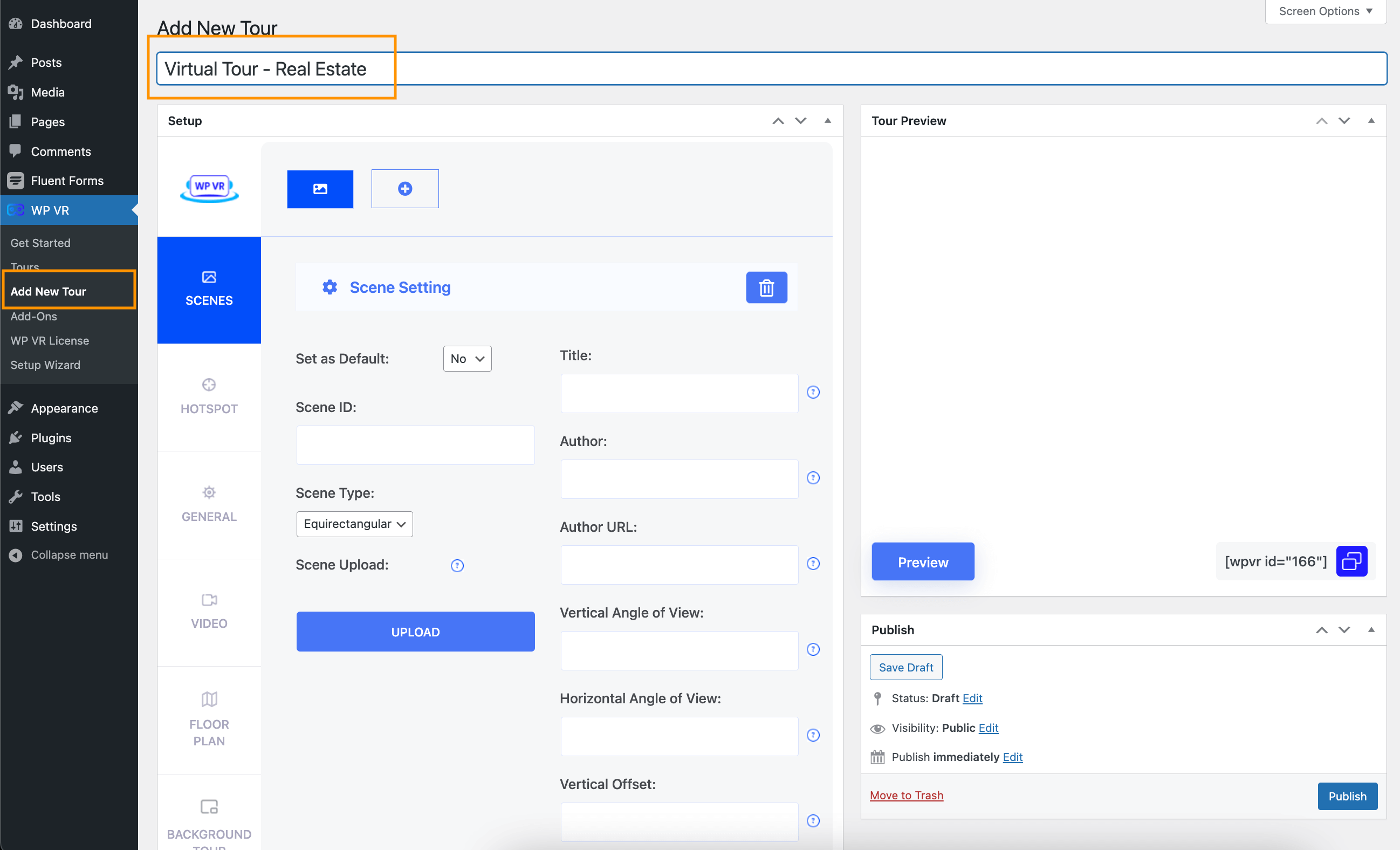1400x850 pixels.
Task: Toggle the add image scene type tab
Action: 404,188
